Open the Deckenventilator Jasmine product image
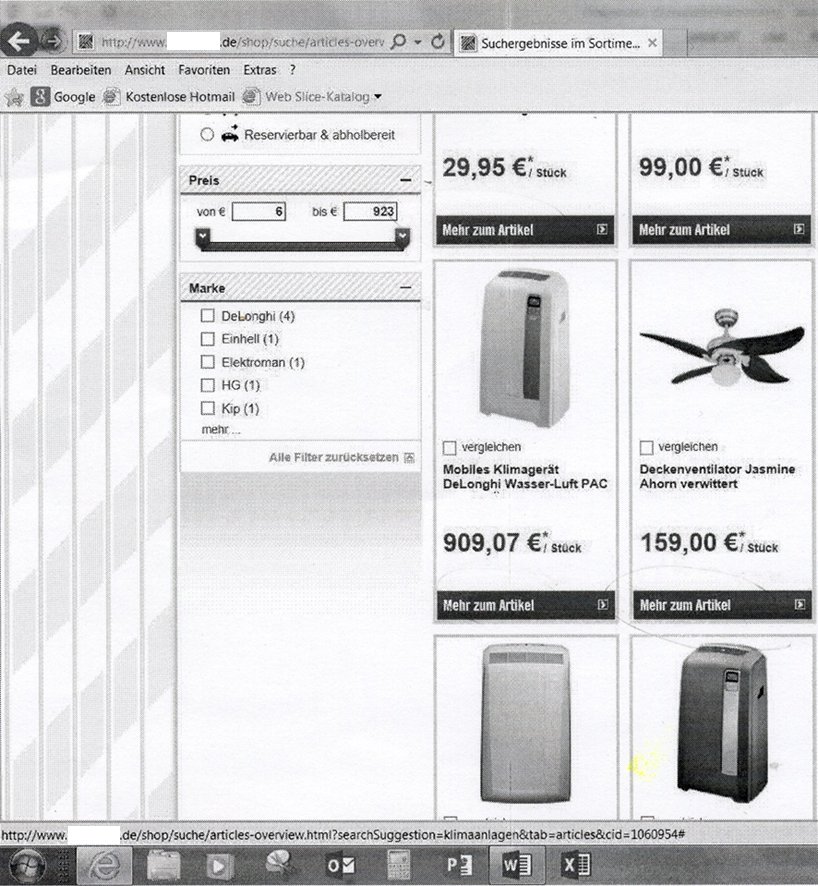818x886 pixels. pos(722,348)
